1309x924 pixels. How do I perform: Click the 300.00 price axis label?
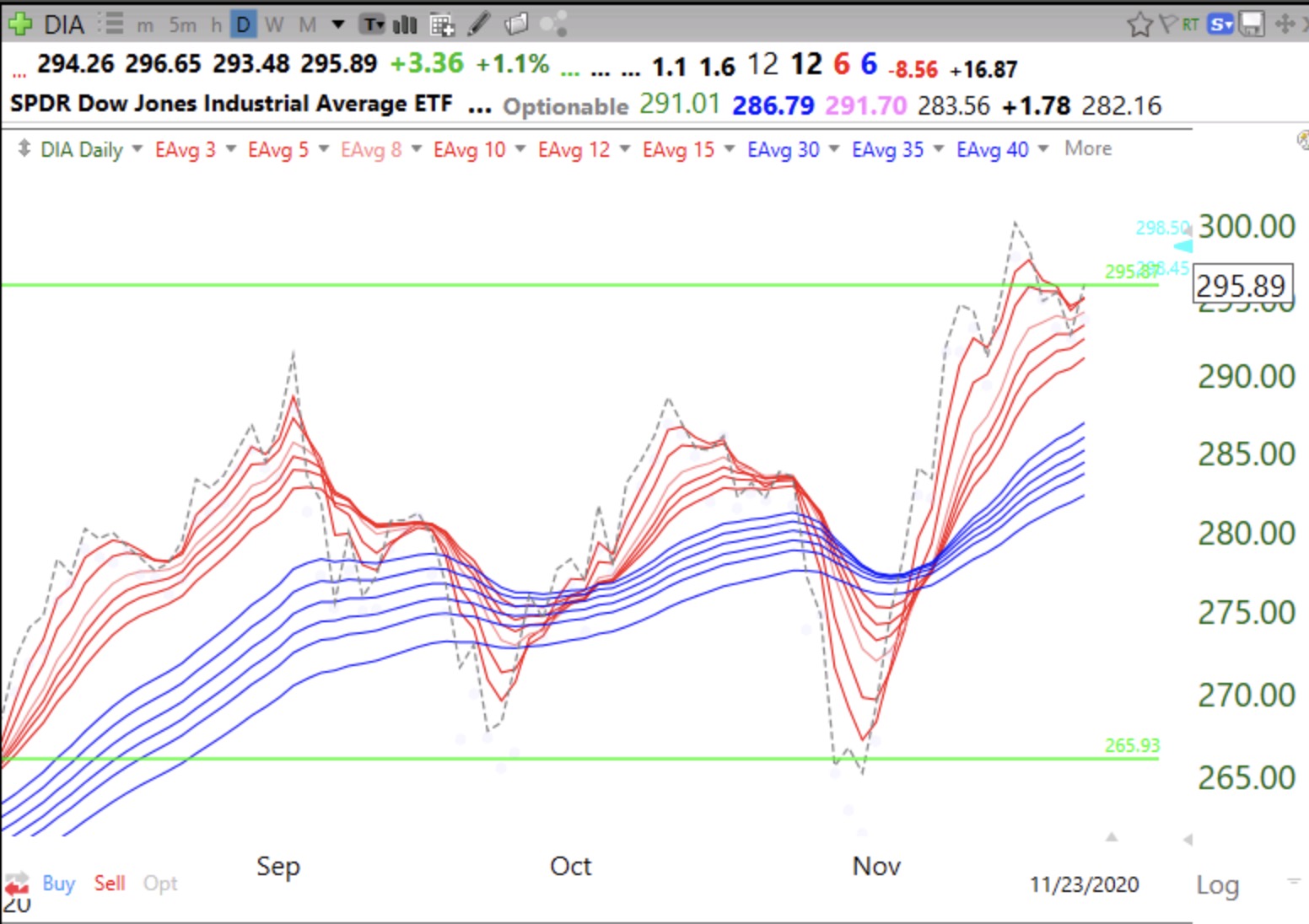[1247, 226]
